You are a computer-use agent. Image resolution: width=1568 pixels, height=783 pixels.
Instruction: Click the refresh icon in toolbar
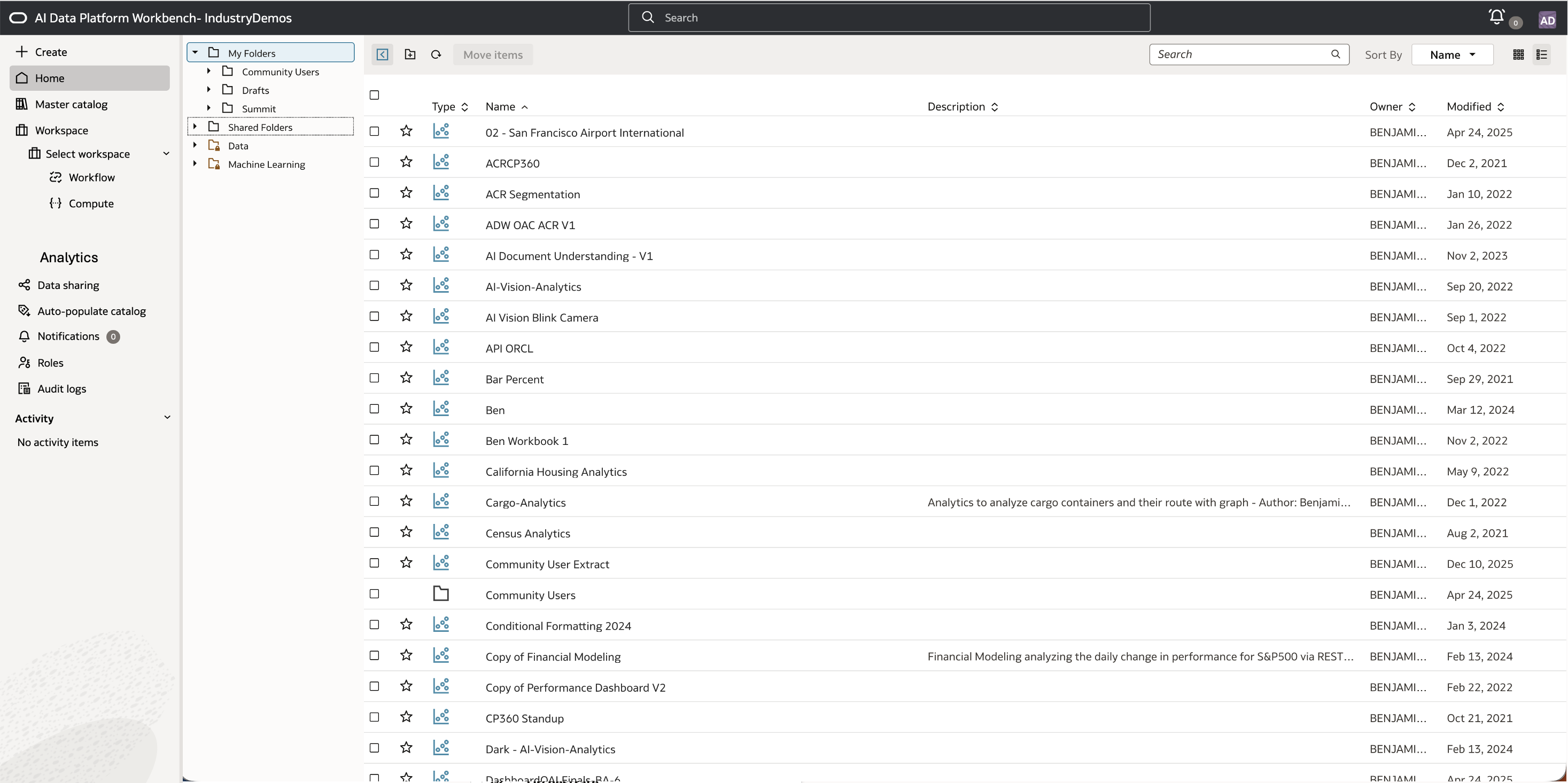436,55
